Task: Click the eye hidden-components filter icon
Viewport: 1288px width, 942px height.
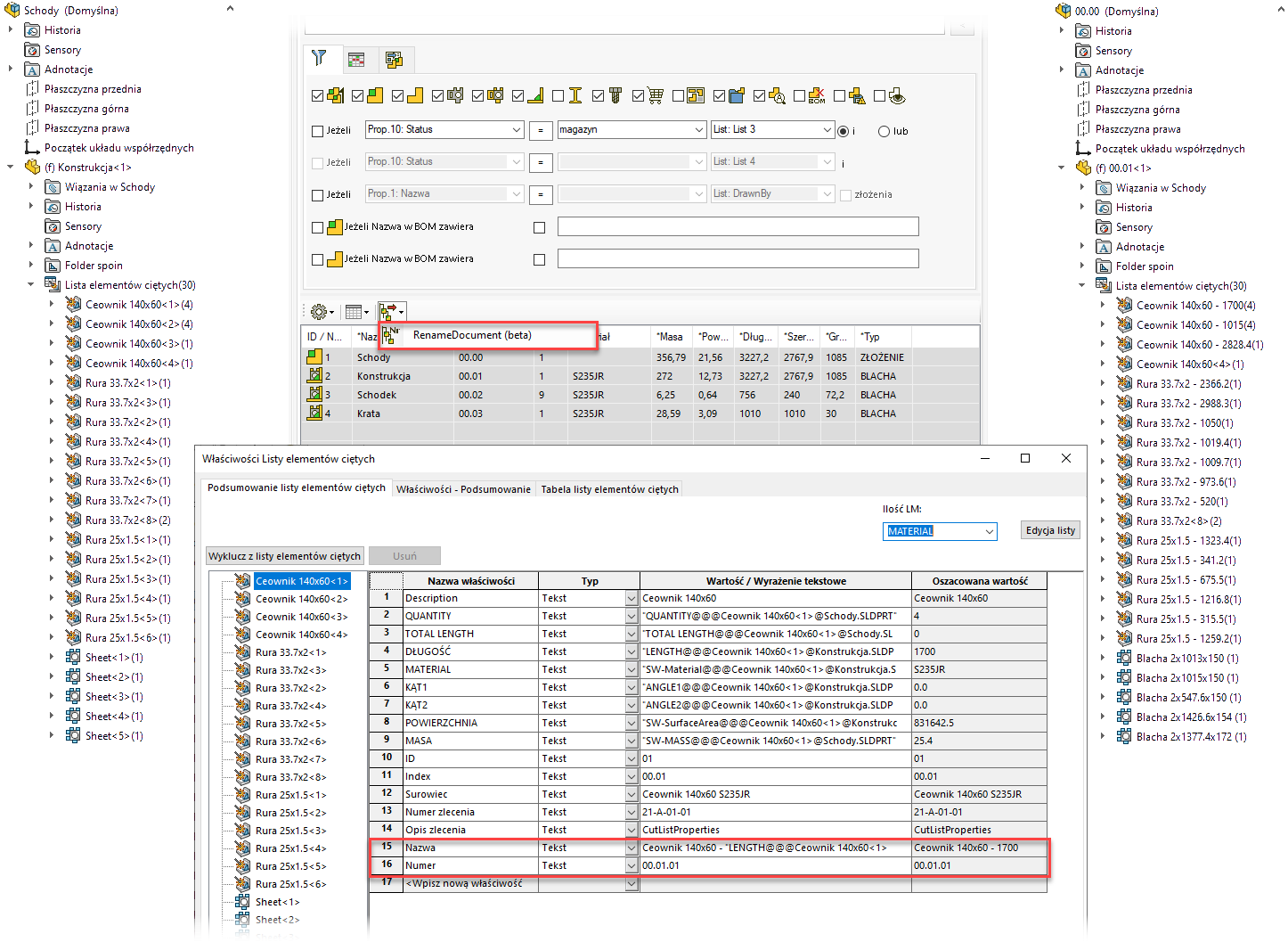Action: [x=897, y=95]
